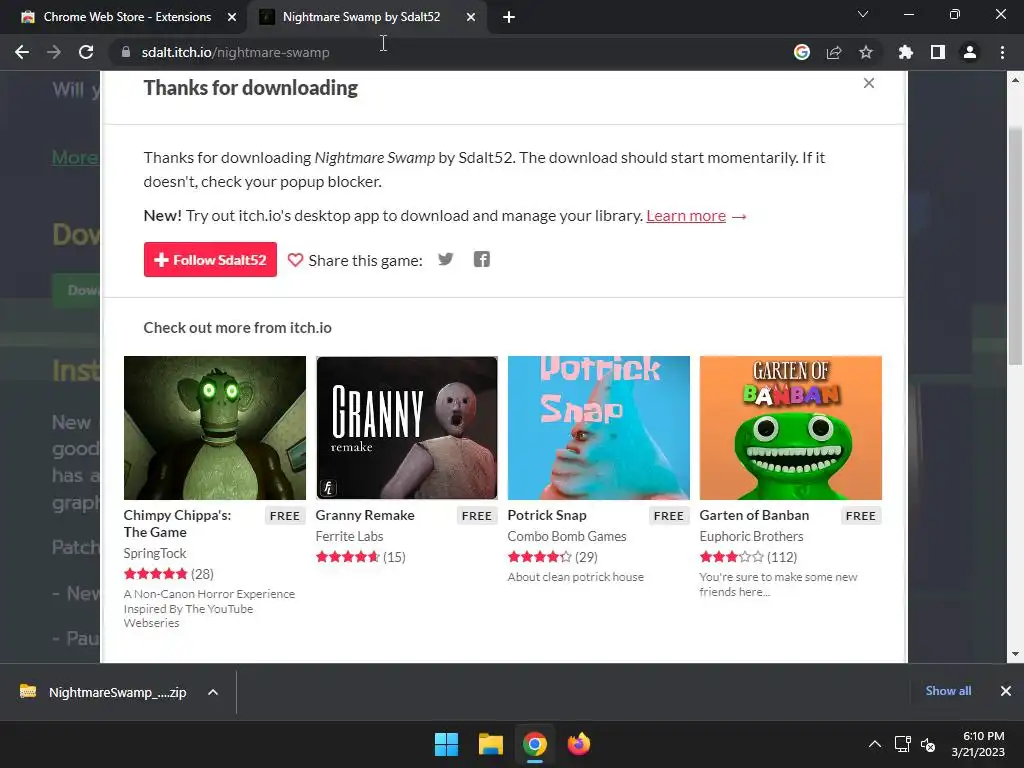Go back using the browser back arrow
Viewport: 1024px width, 768px height.
pos(22,52)
